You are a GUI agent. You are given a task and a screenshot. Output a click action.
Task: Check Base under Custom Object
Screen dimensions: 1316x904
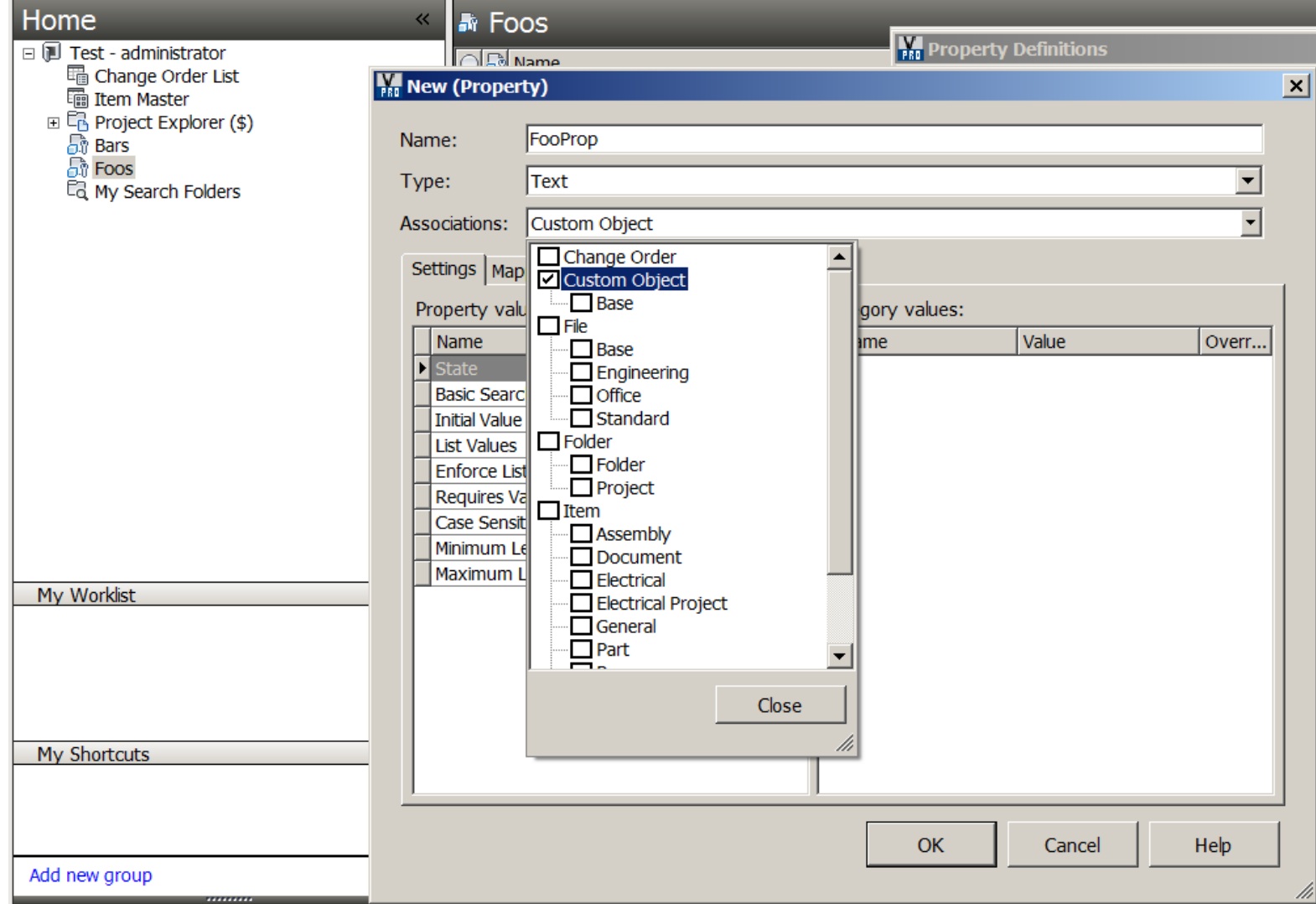pos(581,303)
